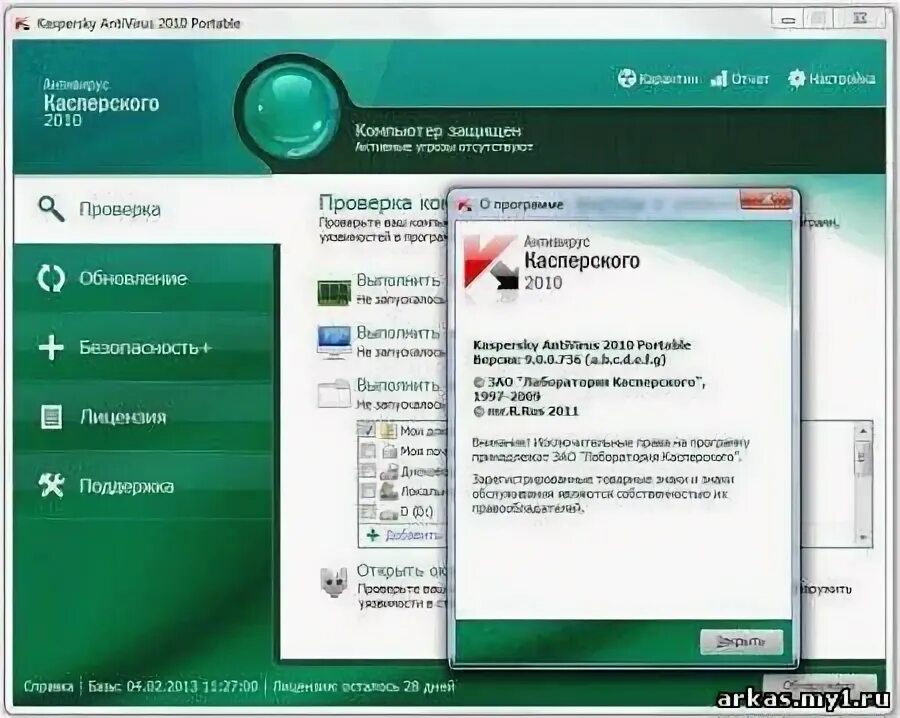The height and width of the screenshot is (718, 900).
Task: Click the scan objects list scrollbar up arrow
Action: 862,430
